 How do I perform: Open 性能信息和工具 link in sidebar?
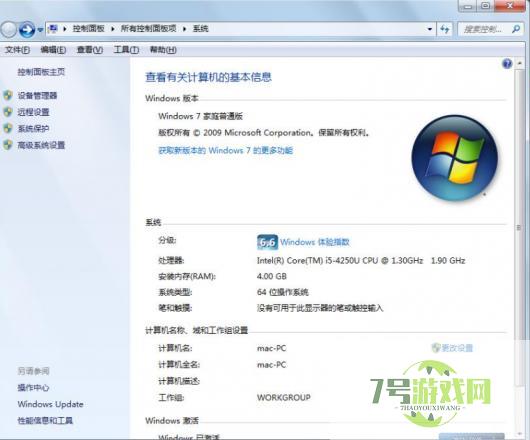tap(45, 420)
